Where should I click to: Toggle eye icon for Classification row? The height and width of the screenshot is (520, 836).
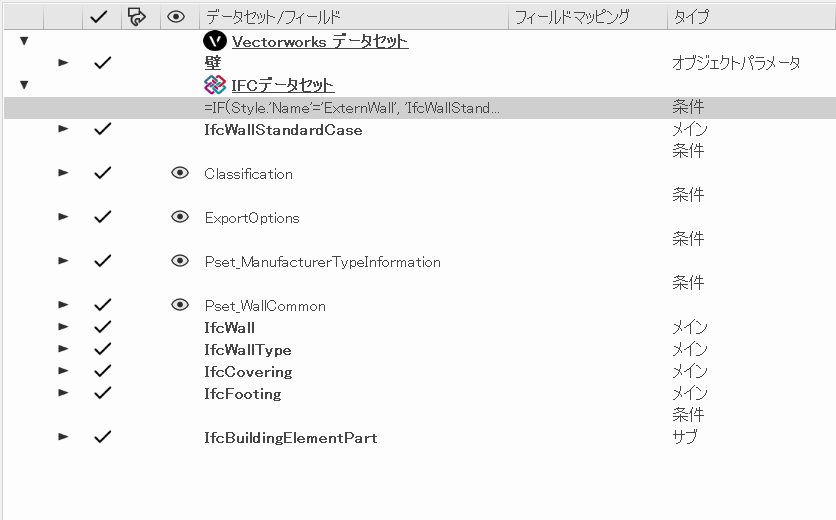coord(180,173)
